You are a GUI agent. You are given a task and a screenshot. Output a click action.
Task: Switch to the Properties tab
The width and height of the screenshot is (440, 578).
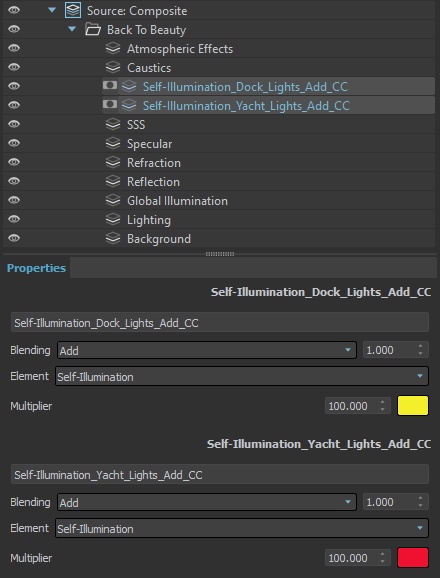36,268
